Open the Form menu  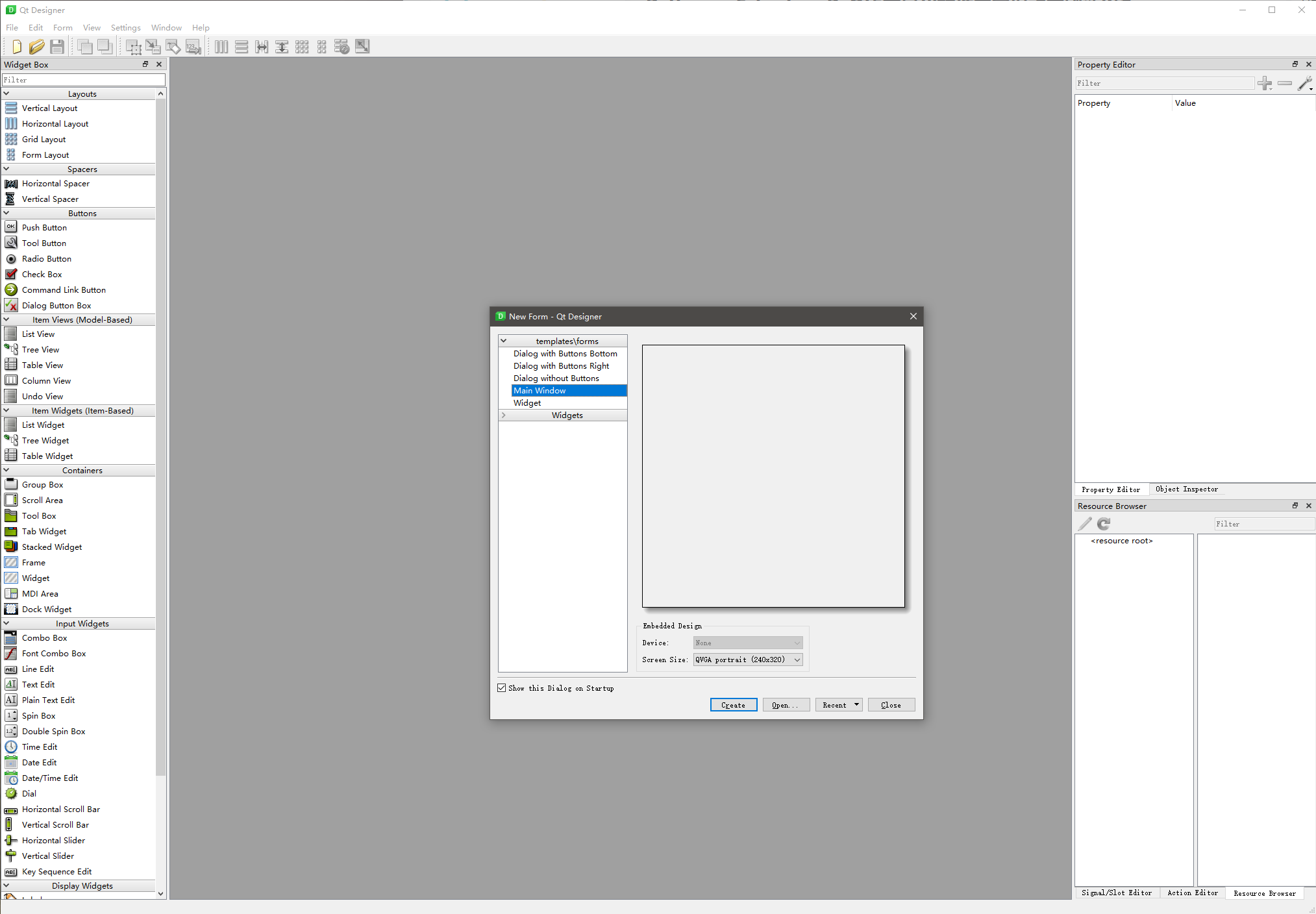pos(63,27)
